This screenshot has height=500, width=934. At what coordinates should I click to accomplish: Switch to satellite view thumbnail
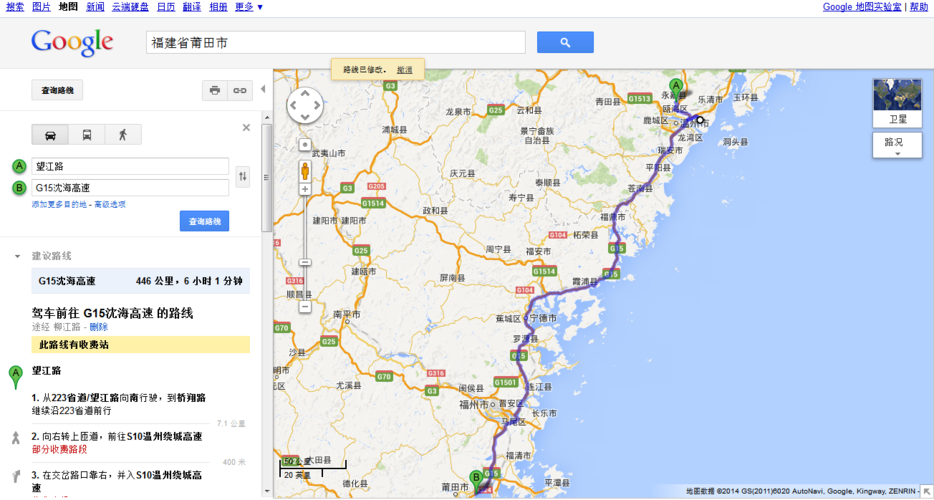tap(897, 103)
